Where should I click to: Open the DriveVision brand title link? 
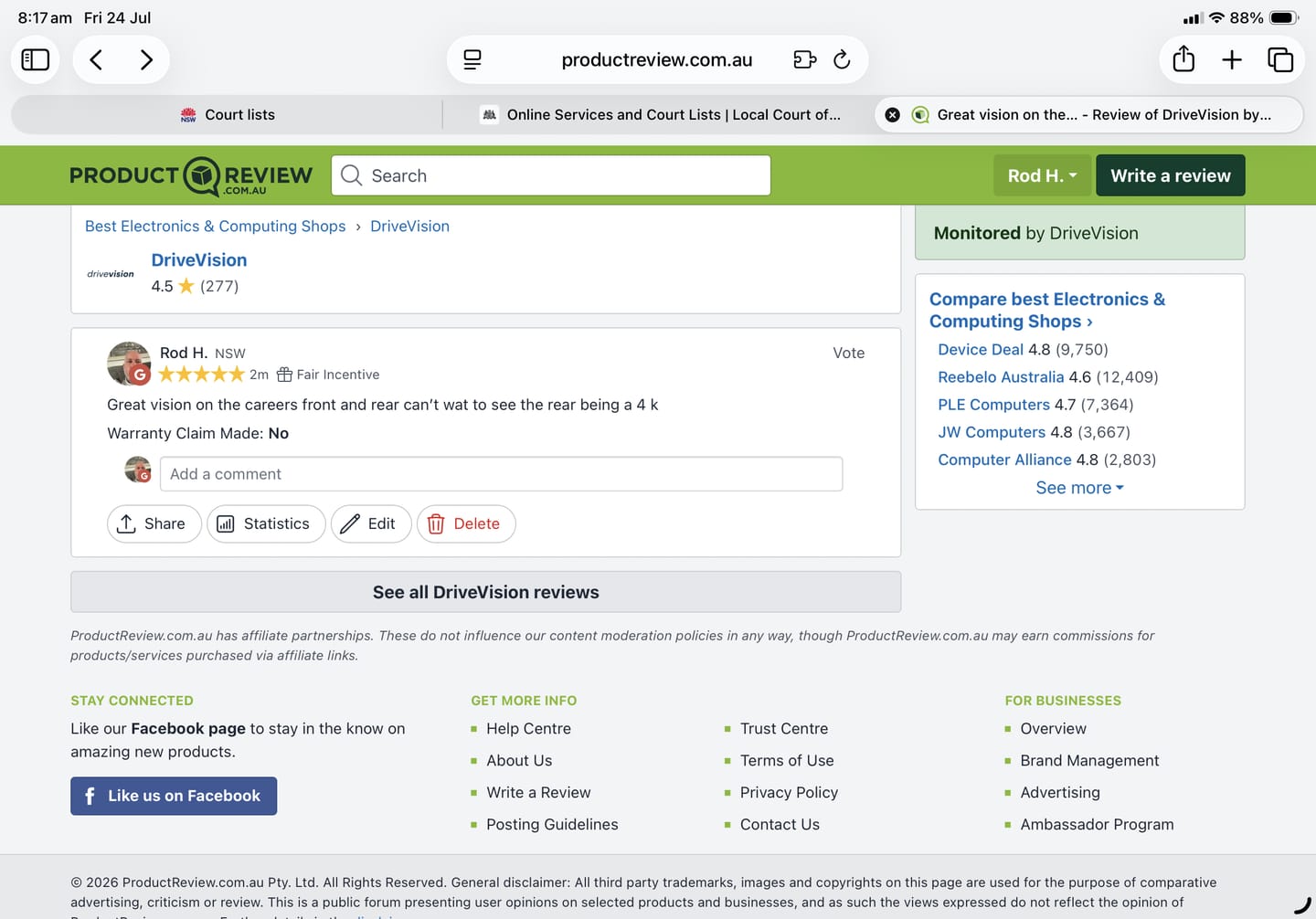[199, 260]
